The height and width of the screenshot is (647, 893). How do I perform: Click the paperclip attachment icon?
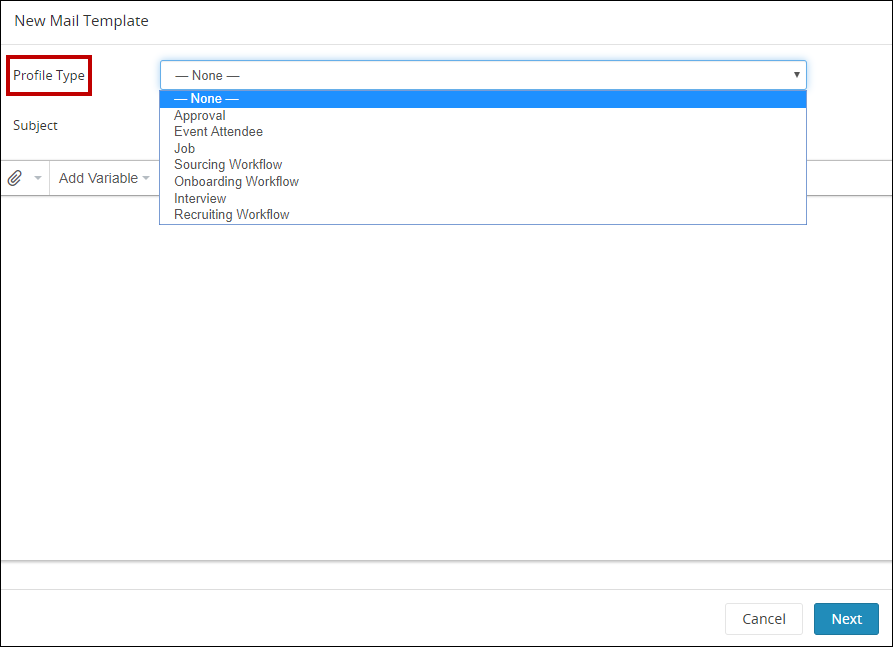click(15, 178)
